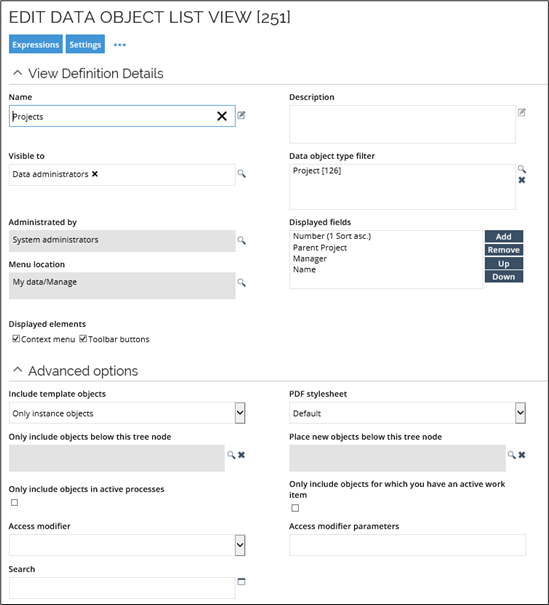Open search lookup for Menu location
The height and width of the screenshot is (605, 549).
(x=242, y=282)
